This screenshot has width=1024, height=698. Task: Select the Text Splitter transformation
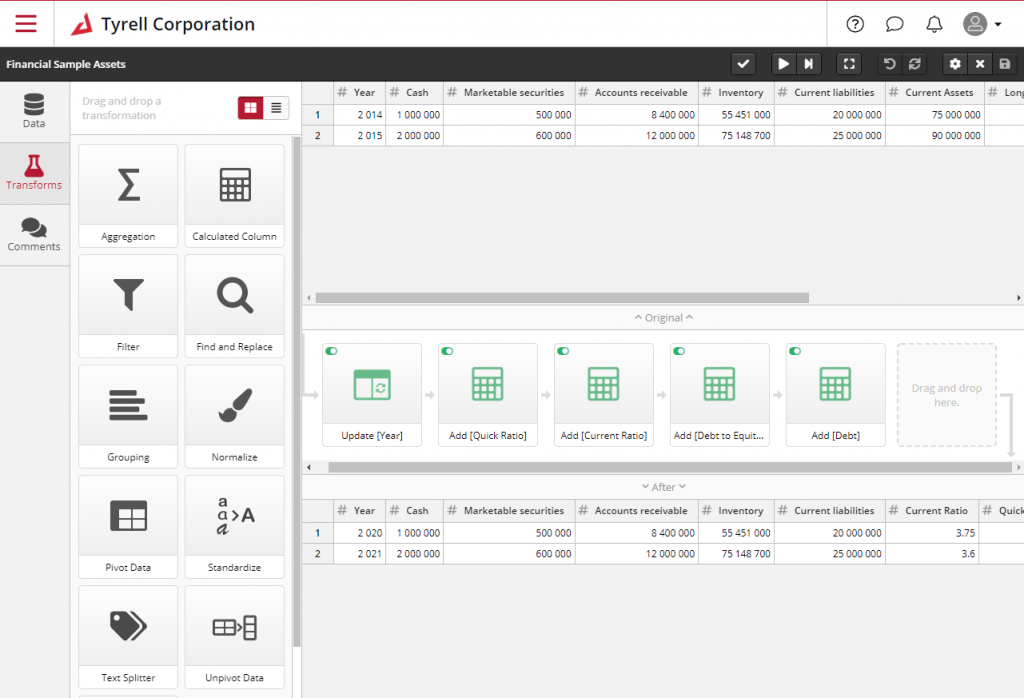tap(128, 637)
